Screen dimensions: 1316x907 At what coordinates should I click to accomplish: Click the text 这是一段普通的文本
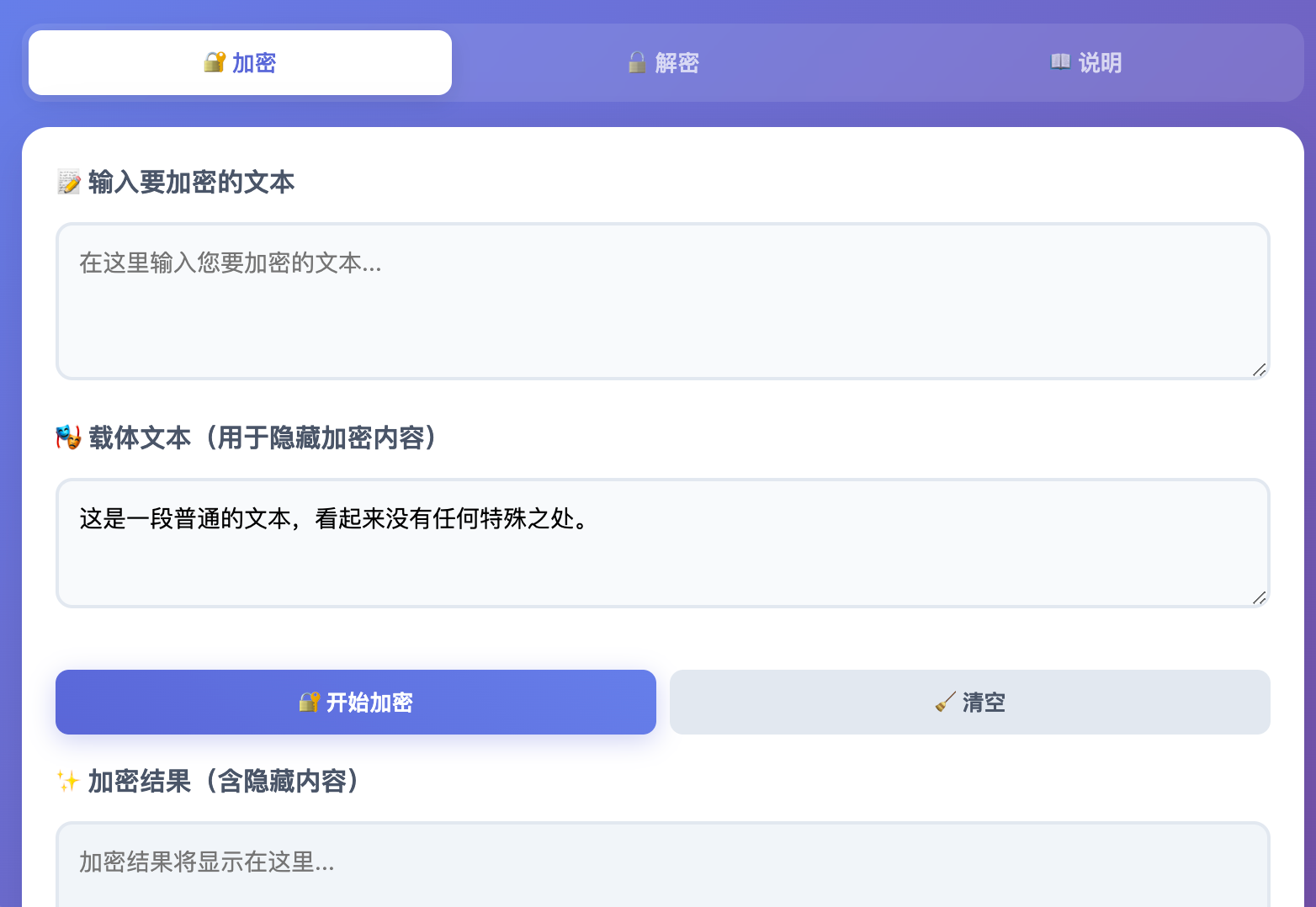coord(185,518)
